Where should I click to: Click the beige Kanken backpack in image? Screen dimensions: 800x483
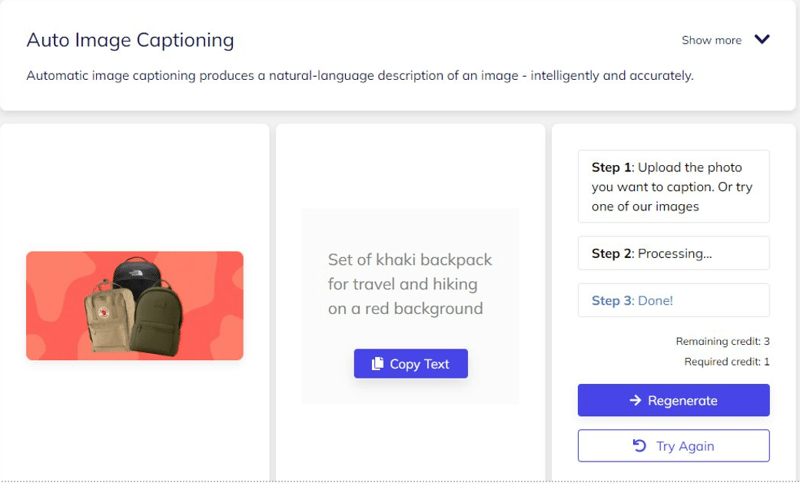[x=109, y=316]
